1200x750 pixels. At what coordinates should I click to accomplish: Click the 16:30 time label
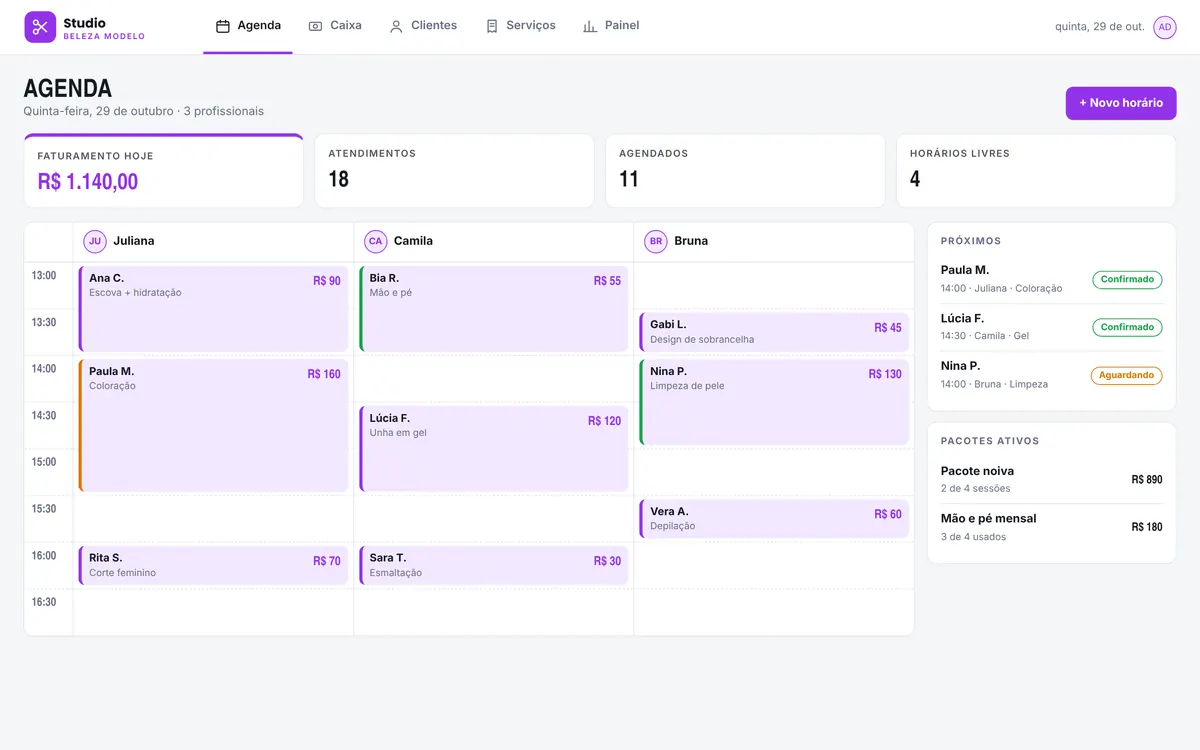point(44,602)
